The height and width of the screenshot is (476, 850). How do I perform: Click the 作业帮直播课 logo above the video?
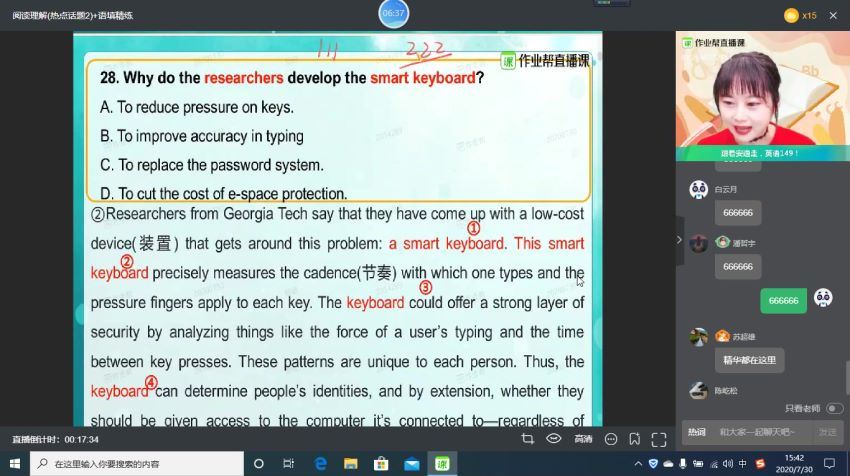tap(714, 42)
